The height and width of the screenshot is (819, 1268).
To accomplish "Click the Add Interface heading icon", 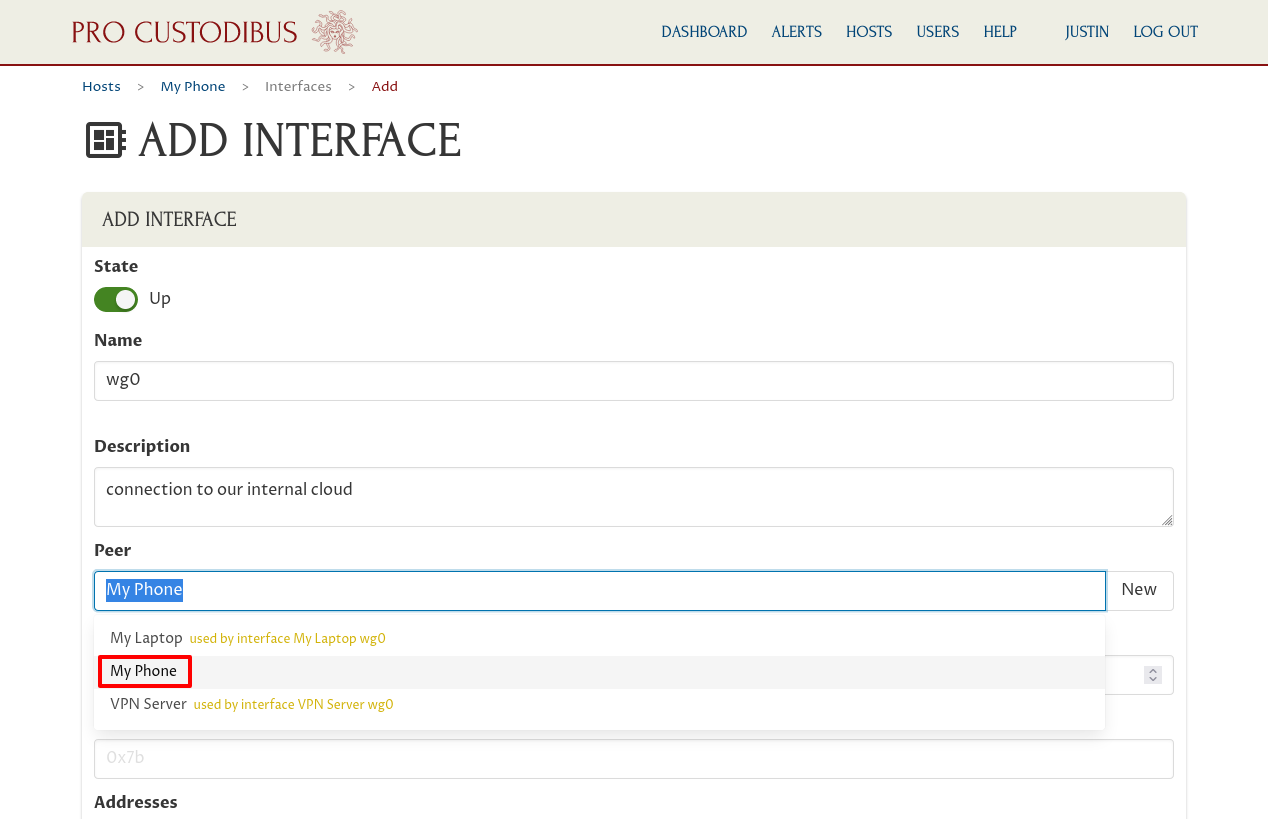I will (x=105, y=141).
